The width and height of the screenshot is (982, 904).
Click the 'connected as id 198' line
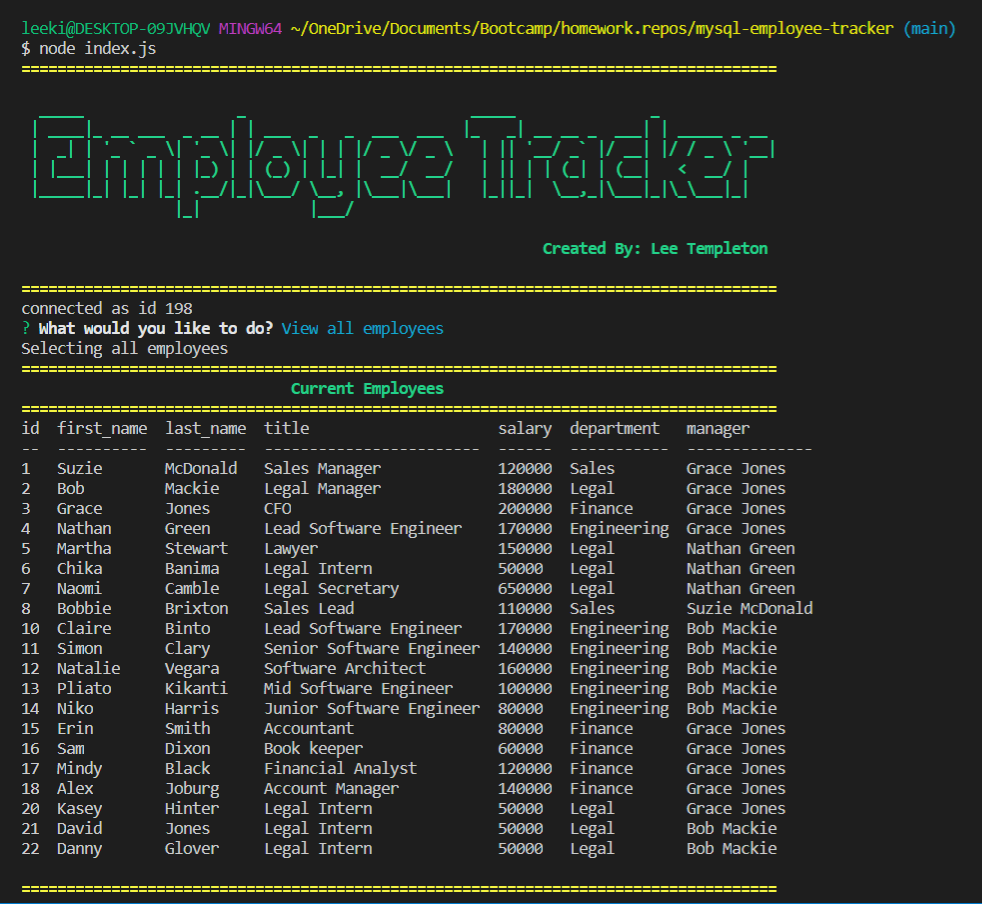[107, 308]
